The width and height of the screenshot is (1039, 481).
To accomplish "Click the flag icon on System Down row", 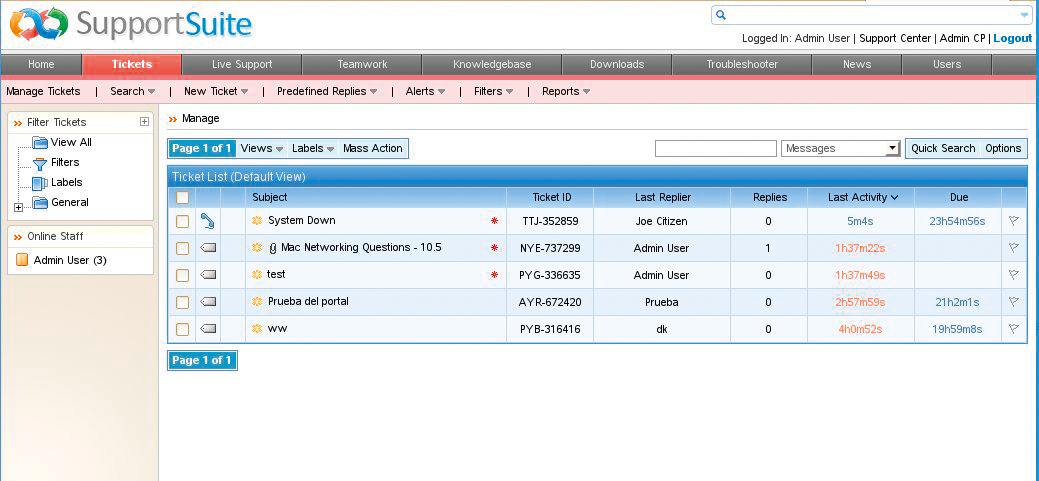I will (1013, 221).
